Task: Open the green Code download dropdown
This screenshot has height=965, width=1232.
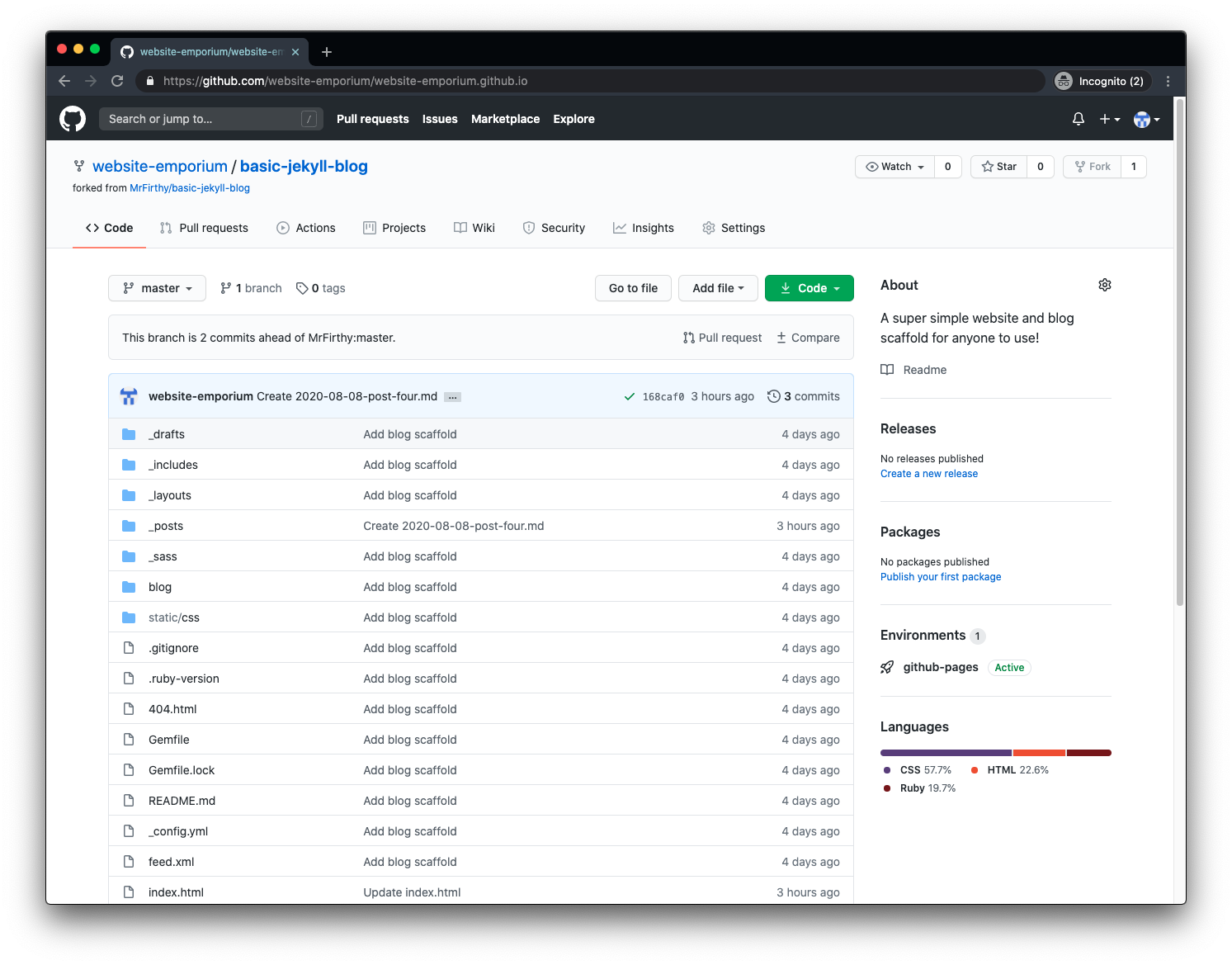Action: (x=810, y=288)
